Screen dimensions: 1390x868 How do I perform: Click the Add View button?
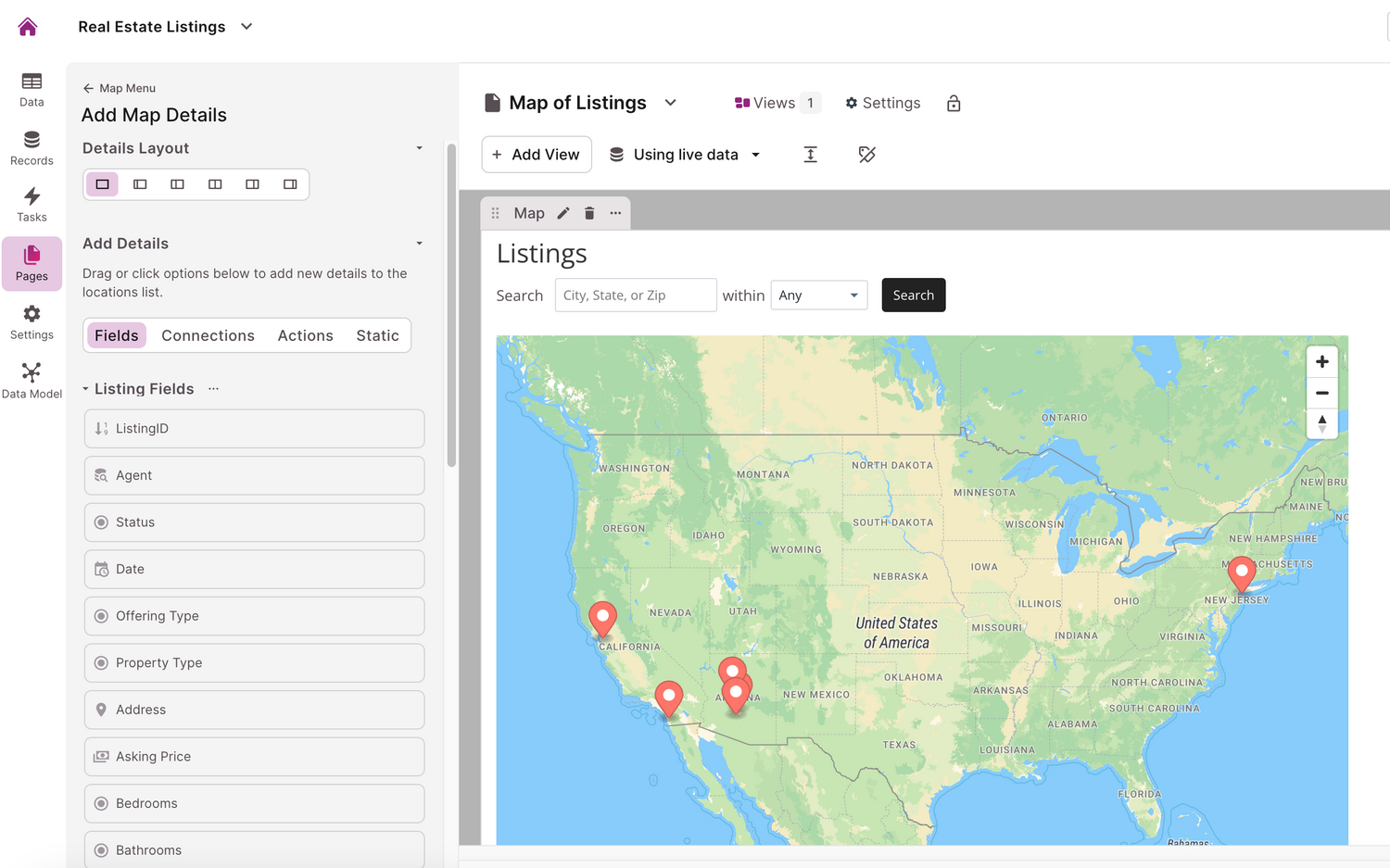537,154
